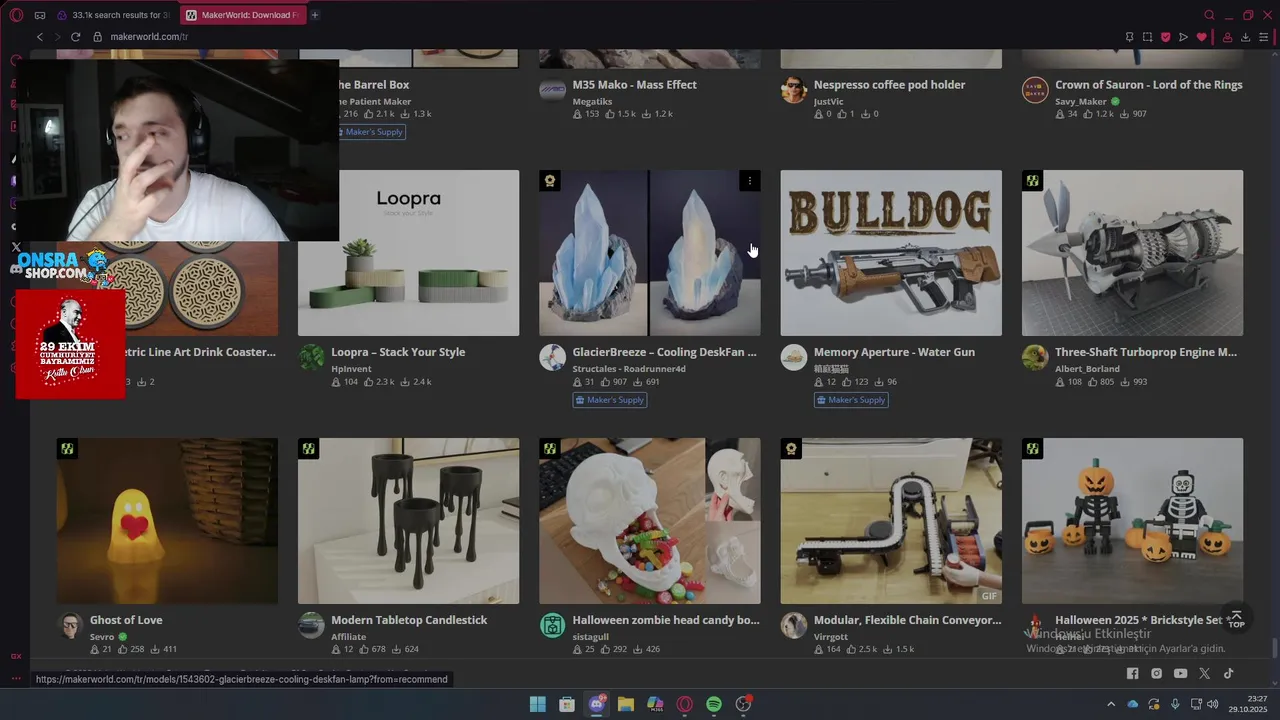Open Memory Aperture - Water Gun title
Screen dimensions: 1280x720
894,352
